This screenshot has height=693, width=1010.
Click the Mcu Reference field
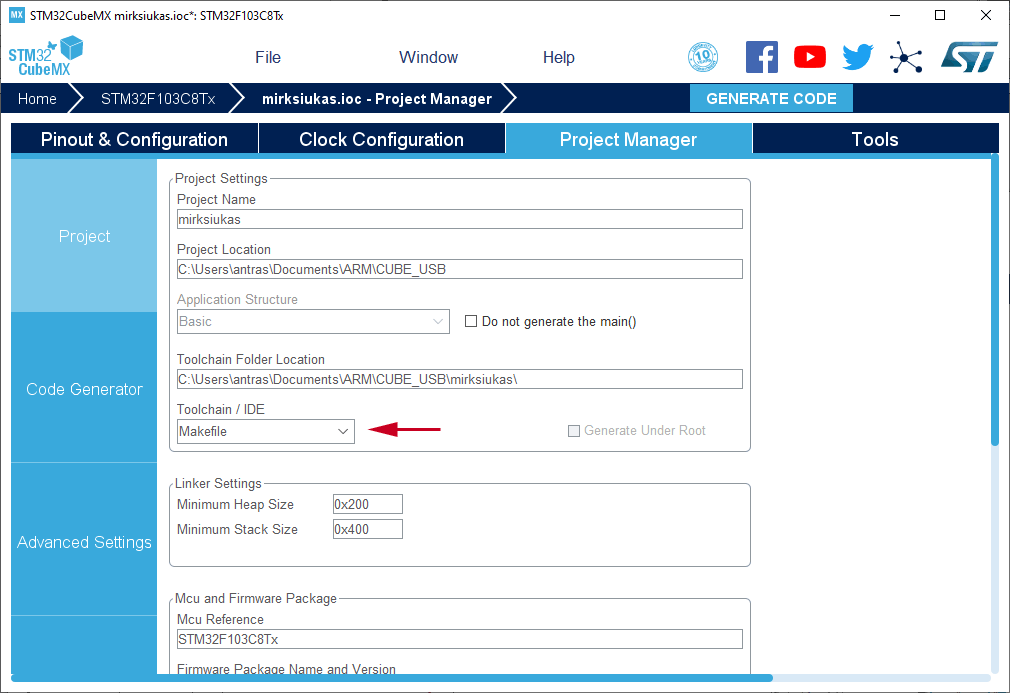tap(460, 640)
